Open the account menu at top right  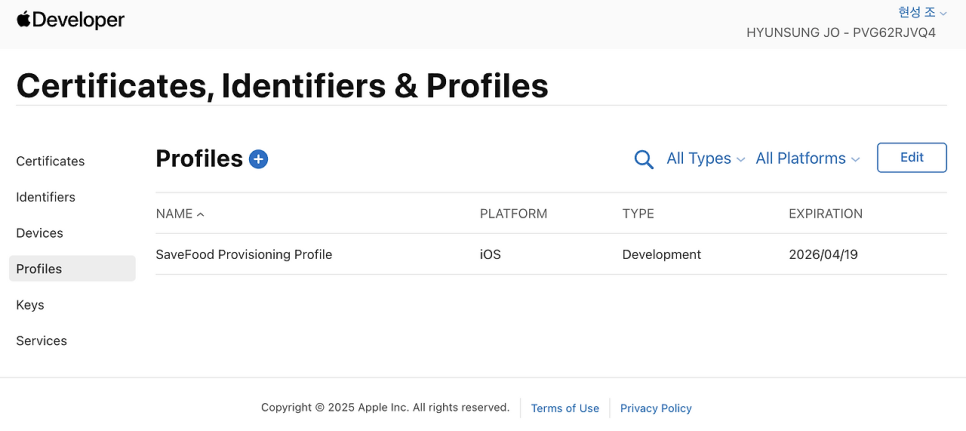click(922, 12)
